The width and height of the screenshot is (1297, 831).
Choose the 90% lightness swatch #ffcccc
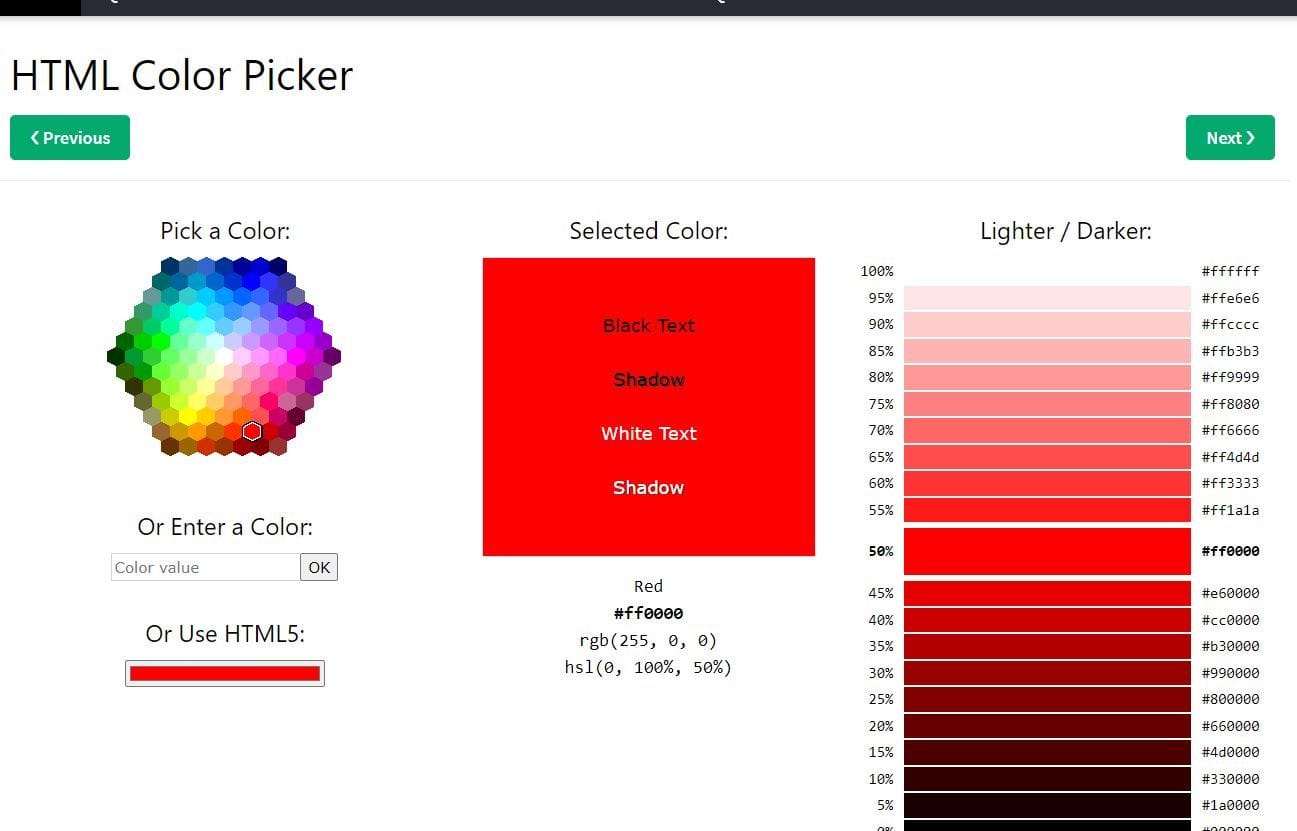[x=1047, y=324]
